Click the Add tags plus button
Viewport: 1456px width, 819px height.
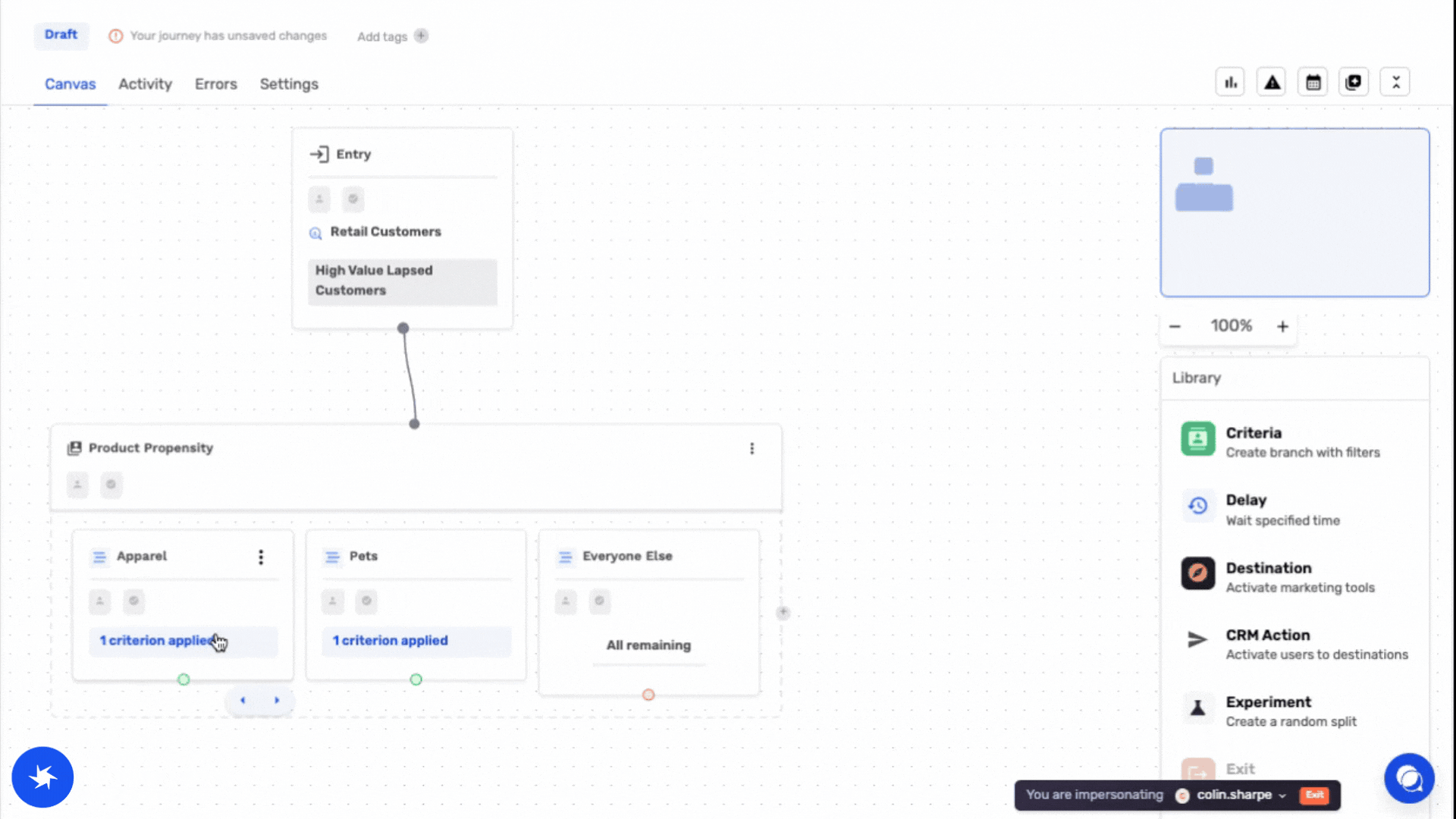[x=421, y=36]
